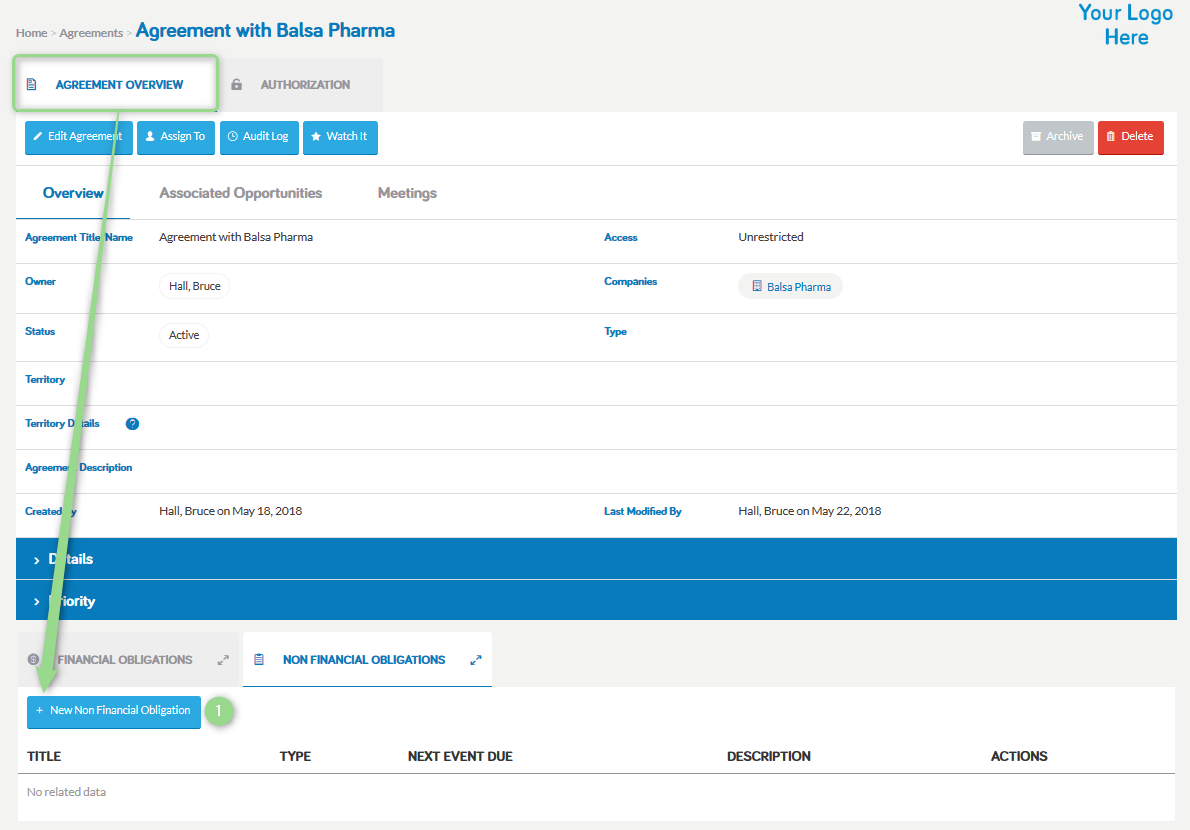
Task: Click the expand arrows icon on Financial Obligations
Action: click(x=223, y=660)
